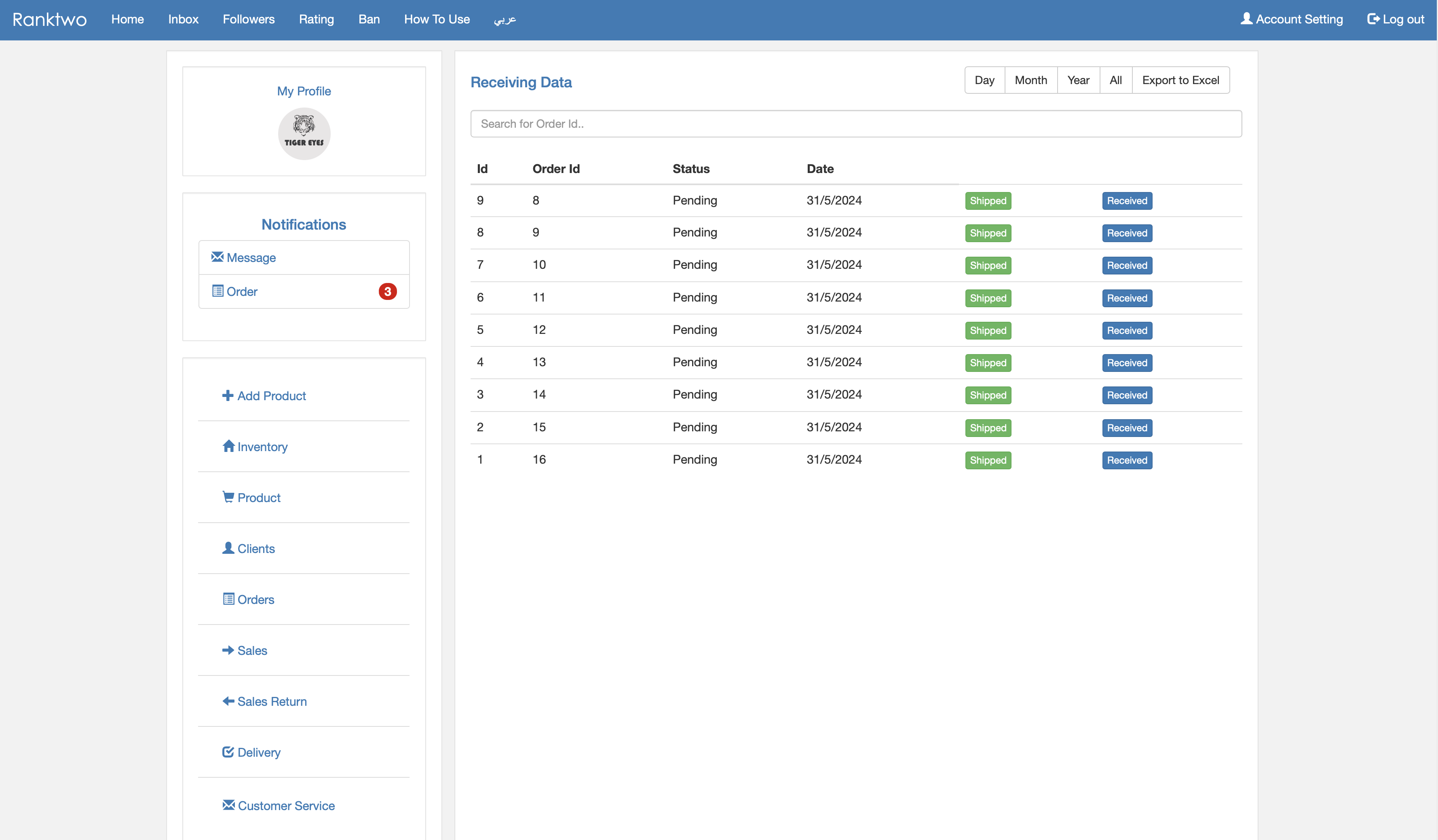Click Log out
The width and height of the screenshot is (1438, 840).
(x=1396, y=19)
